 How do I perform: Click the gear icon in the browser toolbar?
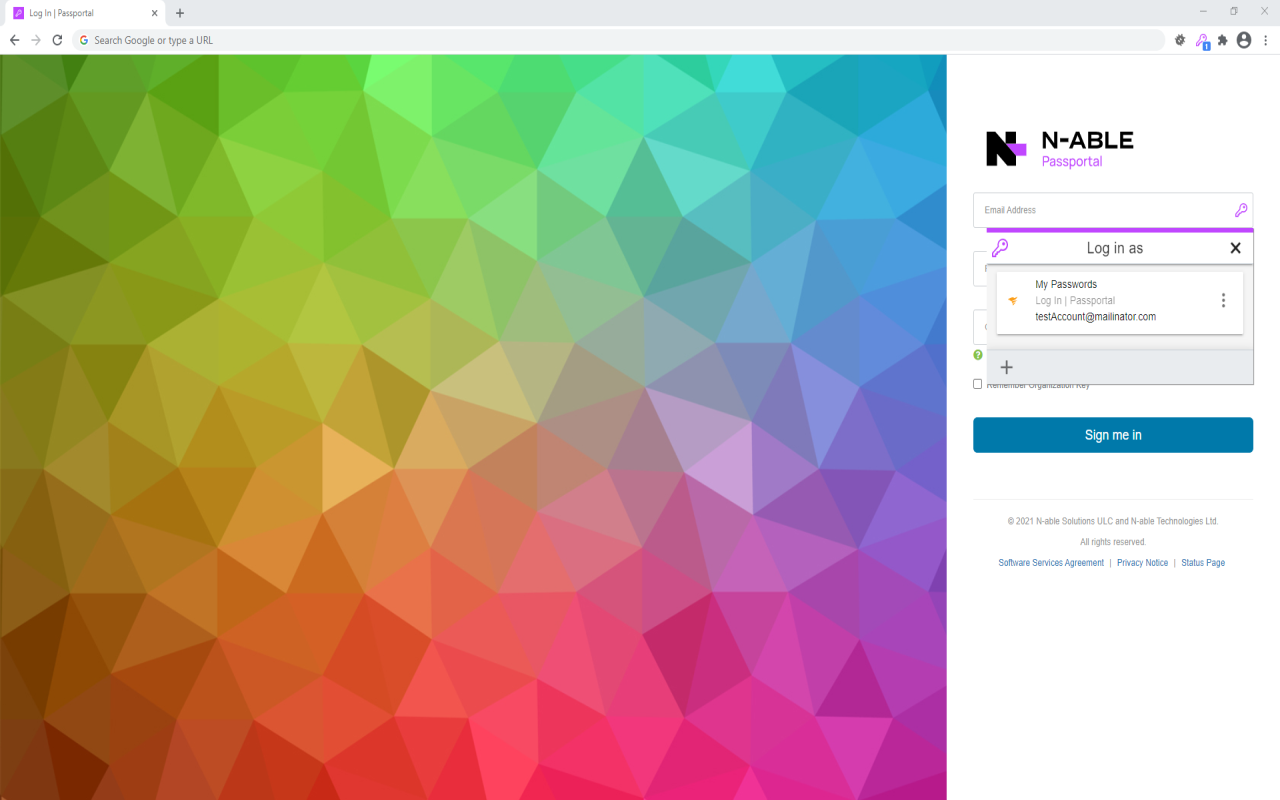click(x=1180, y=40)
